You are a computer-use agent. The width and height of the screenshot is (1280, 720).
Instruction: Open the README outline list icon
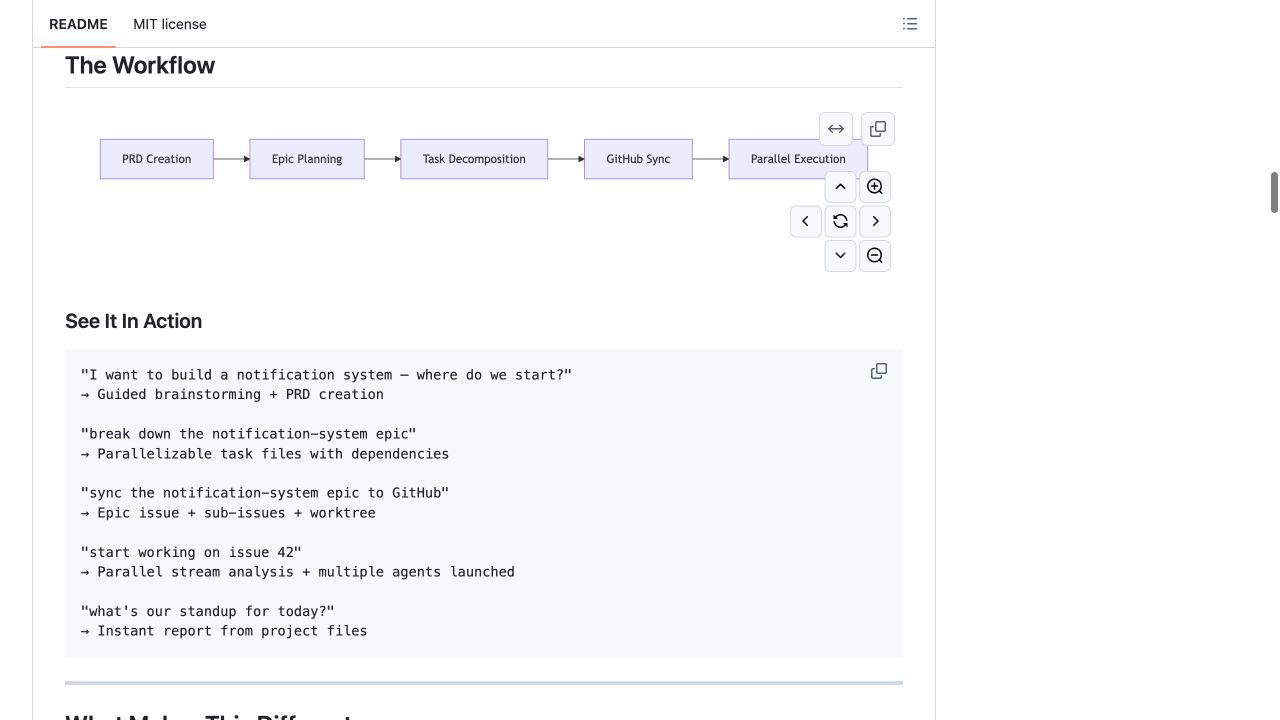[910, 24]
